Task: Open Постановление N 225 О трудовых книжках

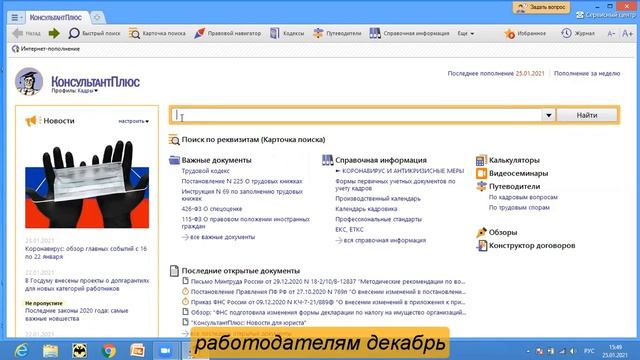Action: [x=242, y=181]
